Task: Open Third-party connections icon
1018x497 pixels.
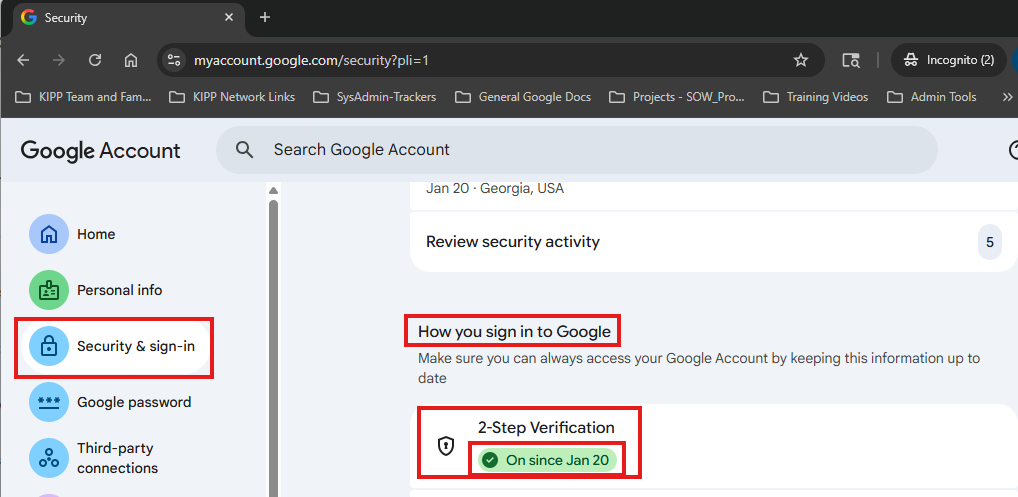Action: (49, 458)
